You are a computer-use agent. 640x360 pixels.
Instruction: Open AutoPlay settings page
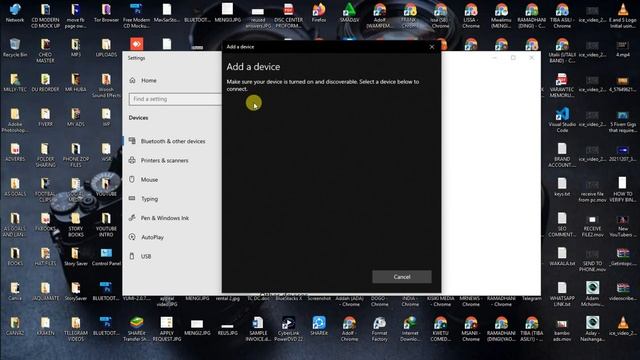coord(152,237)
